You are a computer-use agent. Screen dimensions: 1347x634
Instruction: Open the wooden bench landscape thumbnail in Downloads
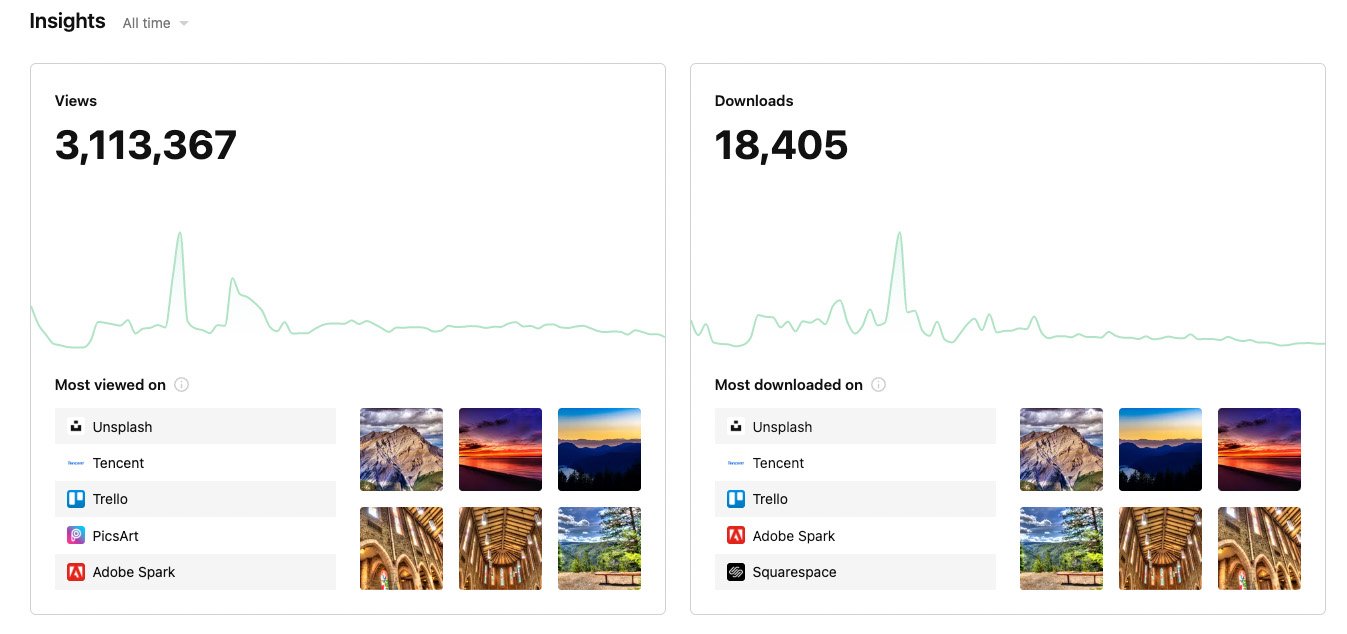[1061, 548]
